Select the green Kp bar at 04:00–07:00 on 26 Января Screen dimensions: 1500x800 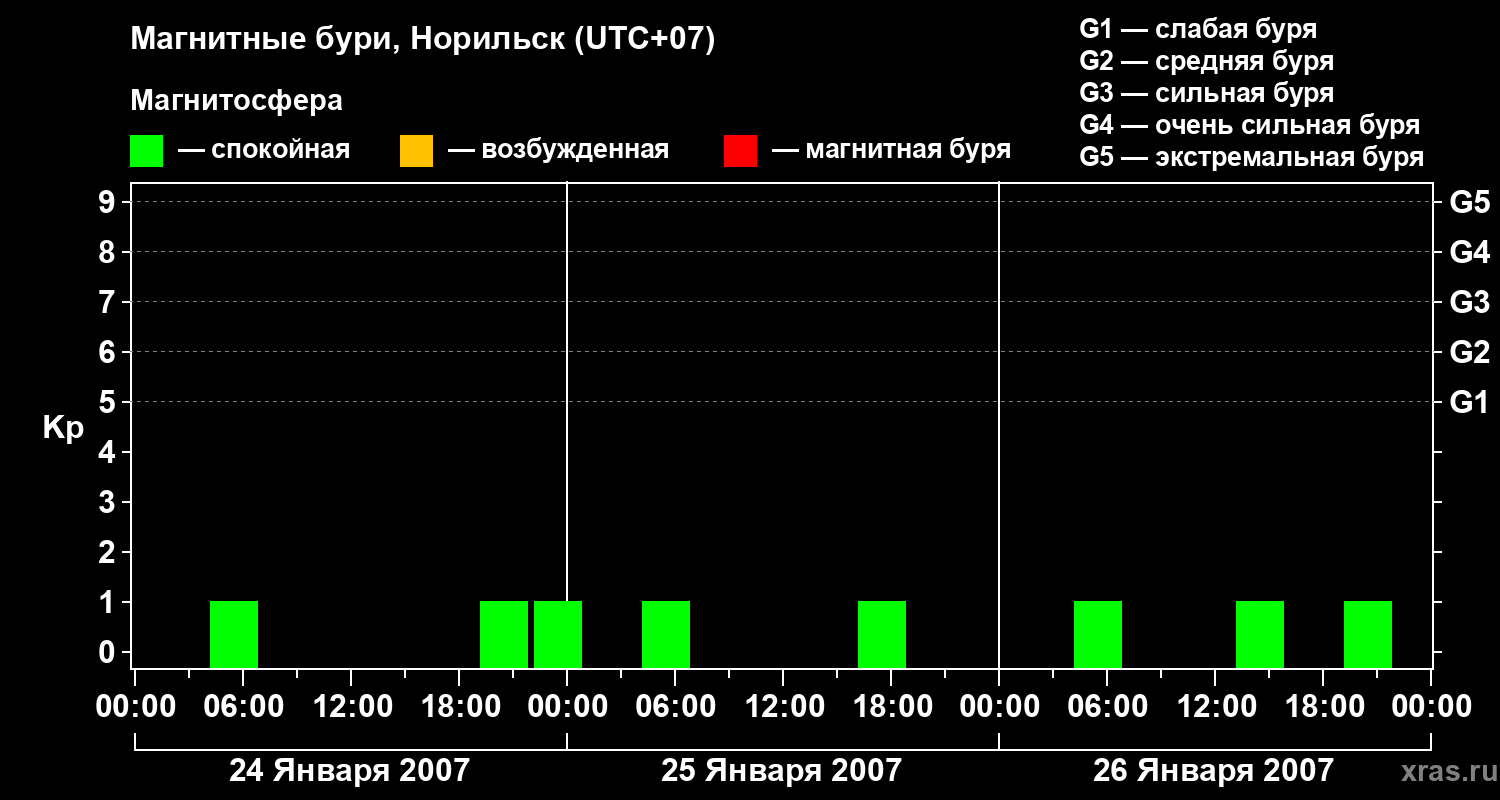click(1098, 634)
